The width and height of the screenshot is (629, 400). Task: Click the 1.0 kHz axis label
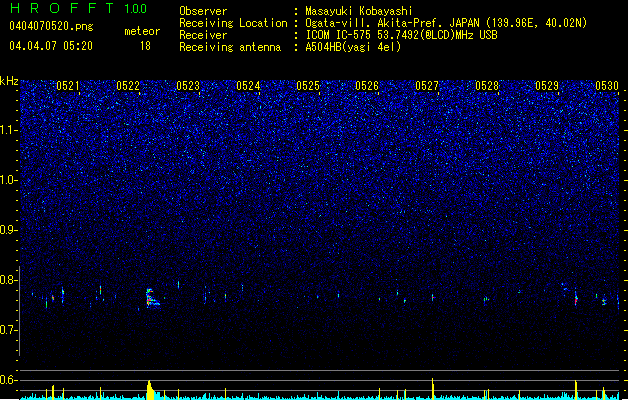(x=9, y=180)
